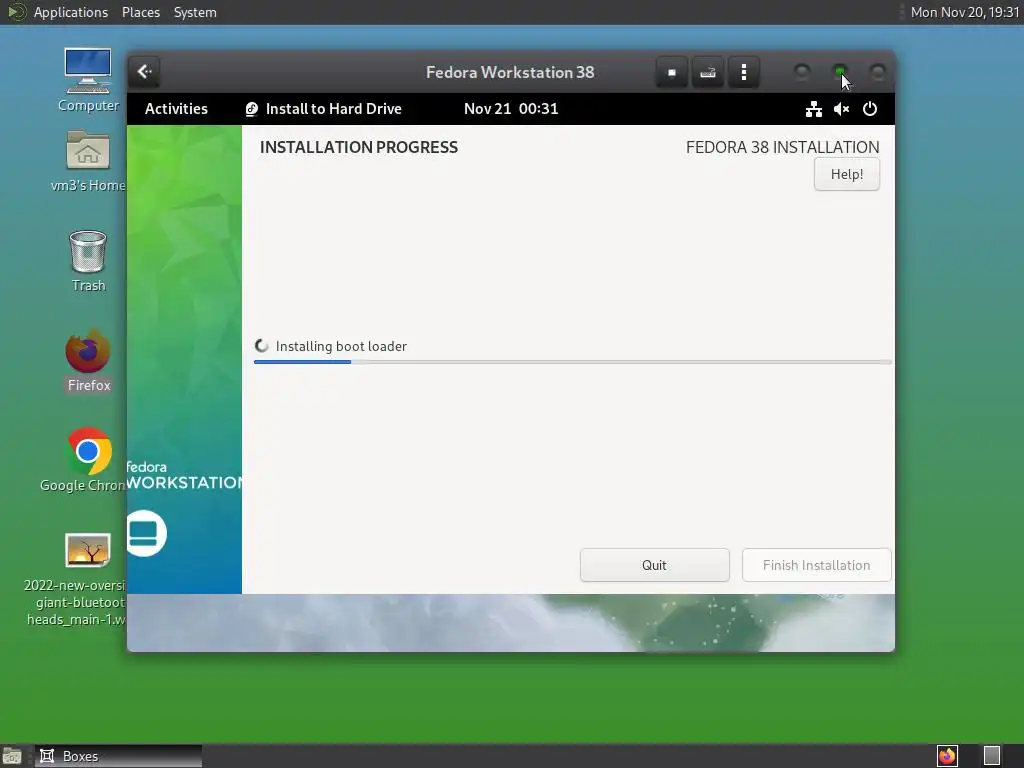
Task: Open the Install to Hard Drive app menu
Action: [323, 108]
